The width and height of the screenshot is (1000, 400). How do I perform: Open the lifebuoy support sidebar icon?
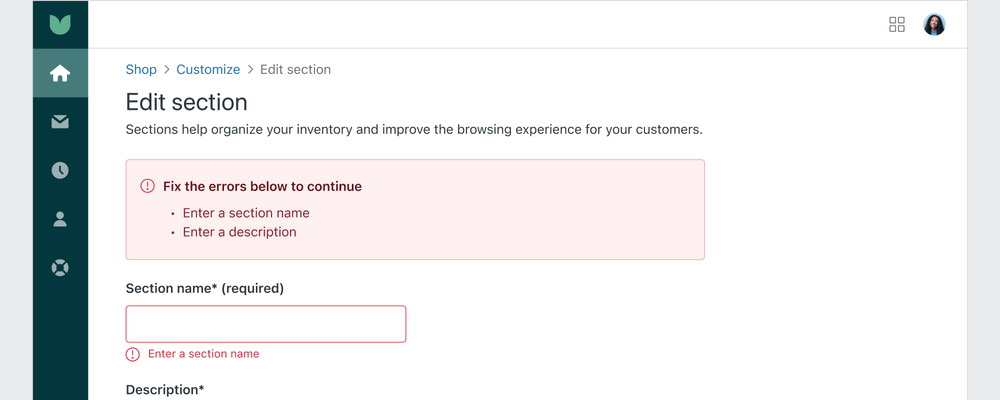[x=60, y=268]
